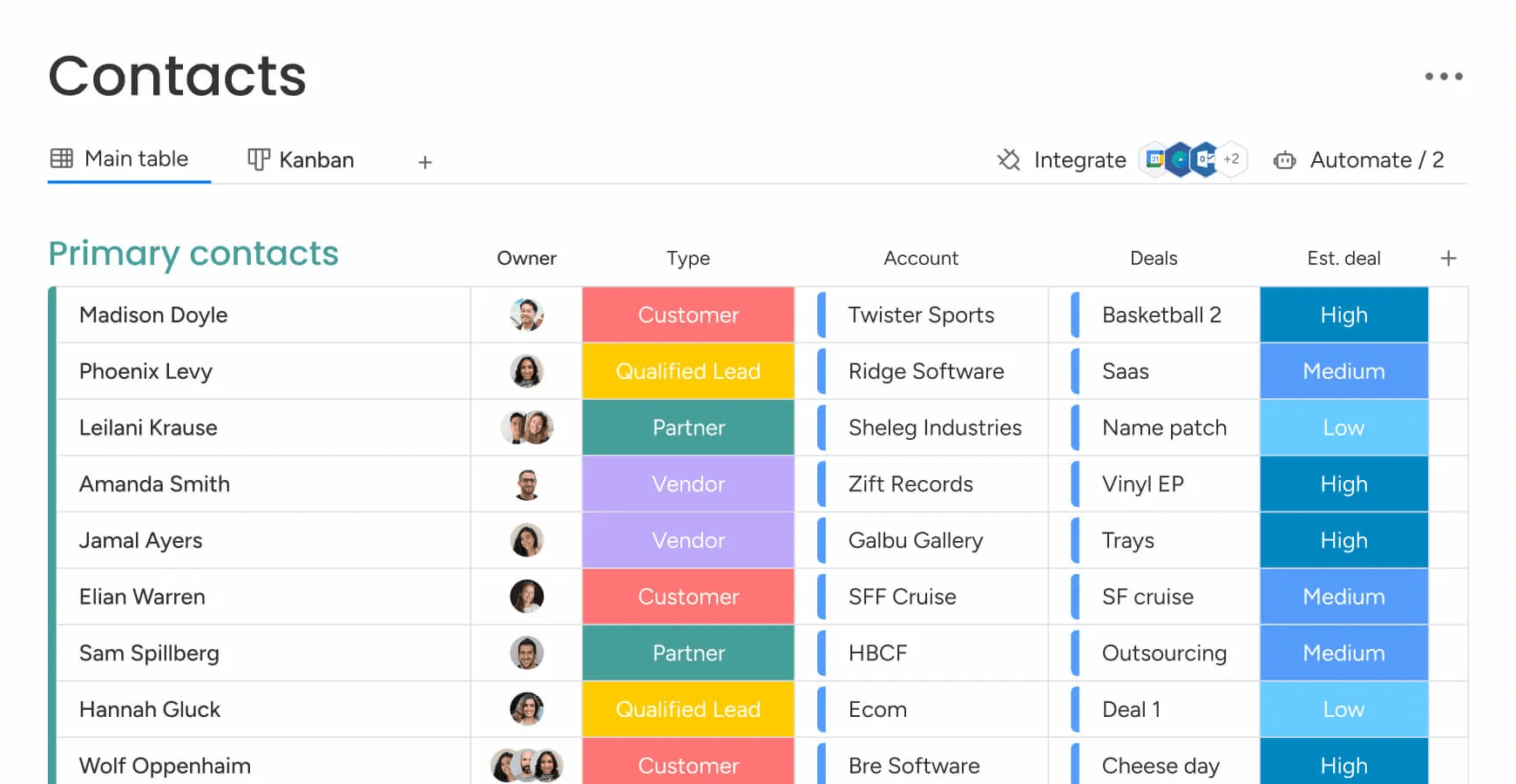
Task: Click Elian Warren's Medium deal color label
Action: [1343, 597]
